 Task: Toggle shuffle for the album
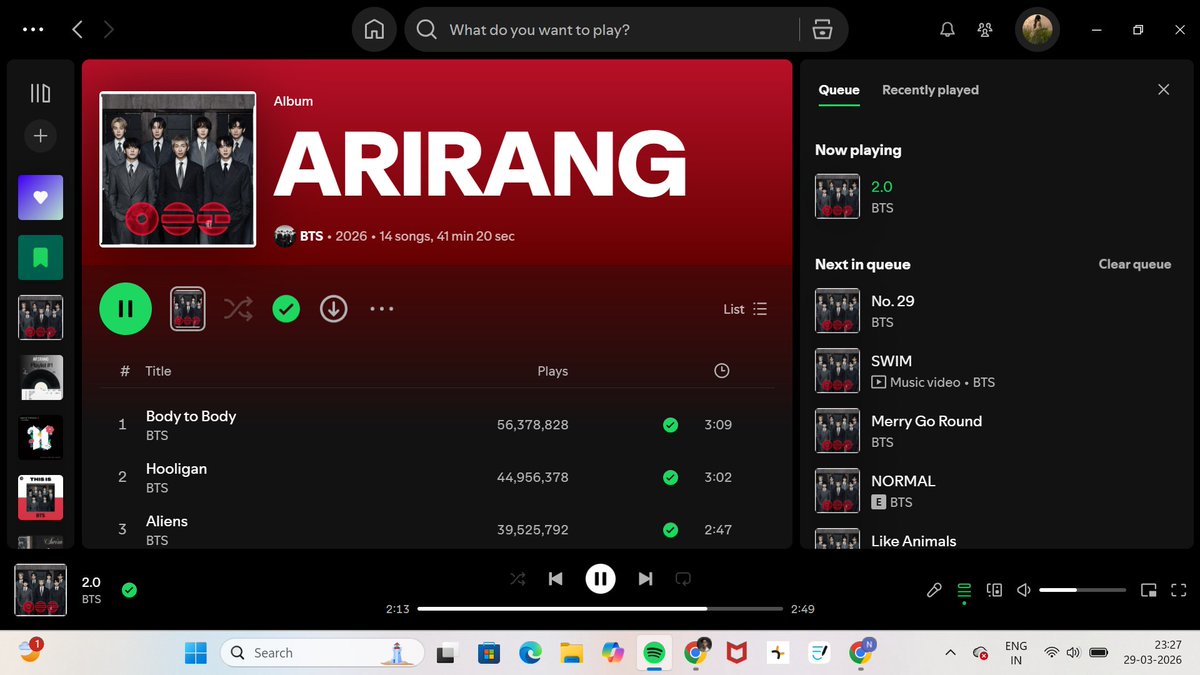238,309
